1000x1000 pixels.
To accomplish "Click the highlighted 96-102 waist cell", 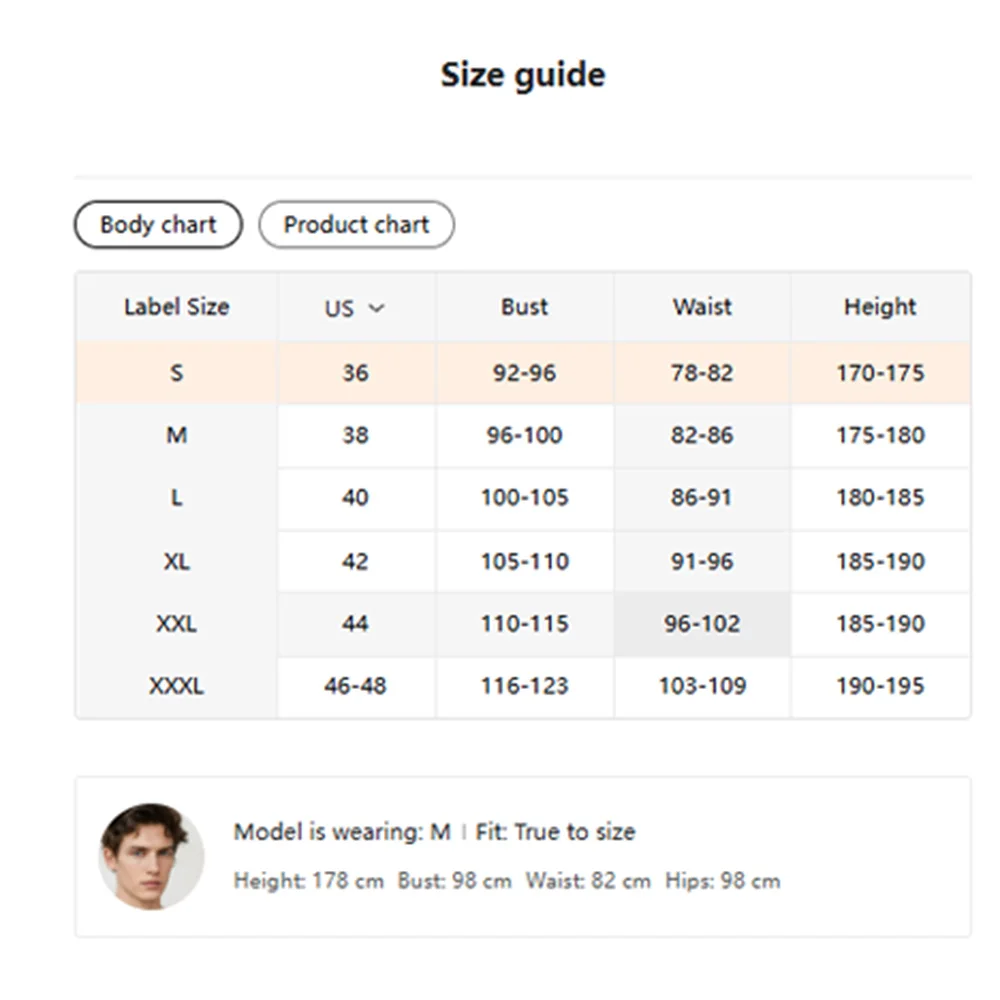I will [x=702, y=624].
